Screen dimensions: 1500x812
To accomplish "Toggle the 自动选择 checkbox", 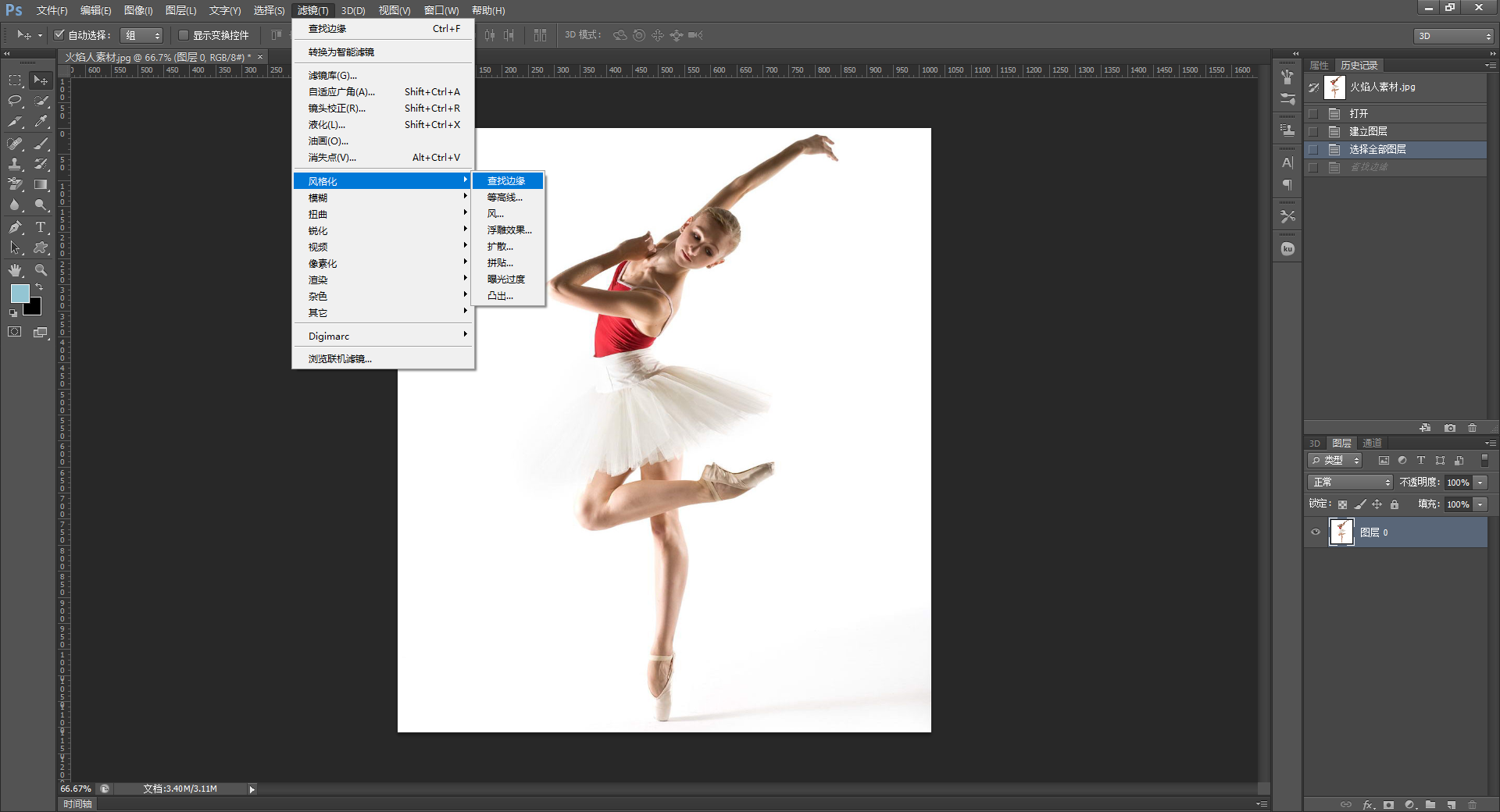I will click(59, 34).
